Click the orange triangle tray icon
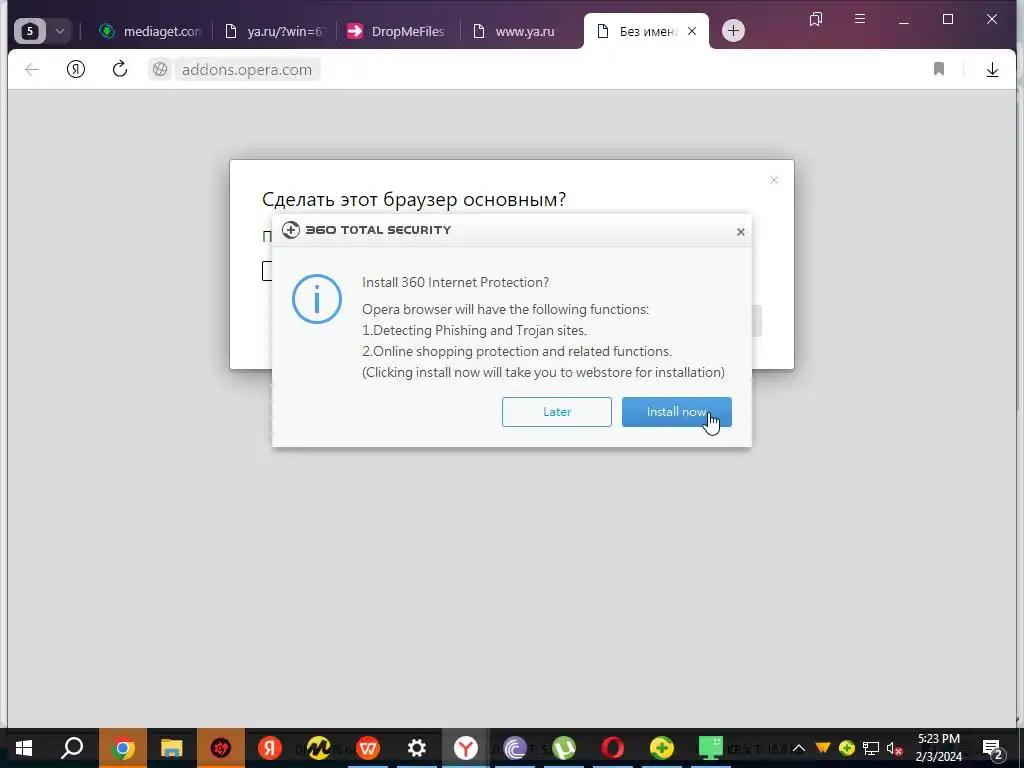This screenshot has height=768, width=1024. 823,748
